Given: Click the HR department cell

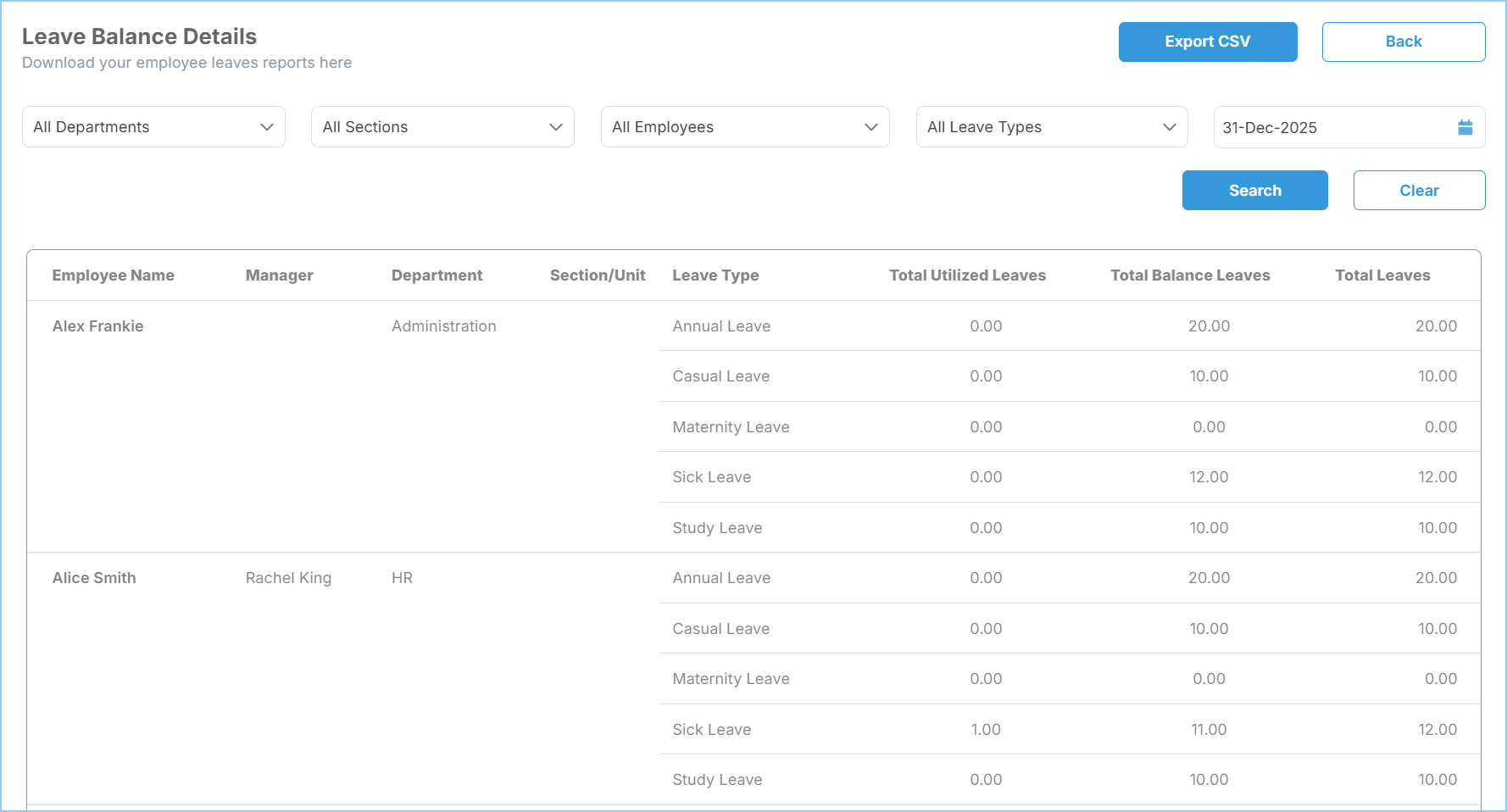Looking at the screenshot, I should [x=403, y=578].
